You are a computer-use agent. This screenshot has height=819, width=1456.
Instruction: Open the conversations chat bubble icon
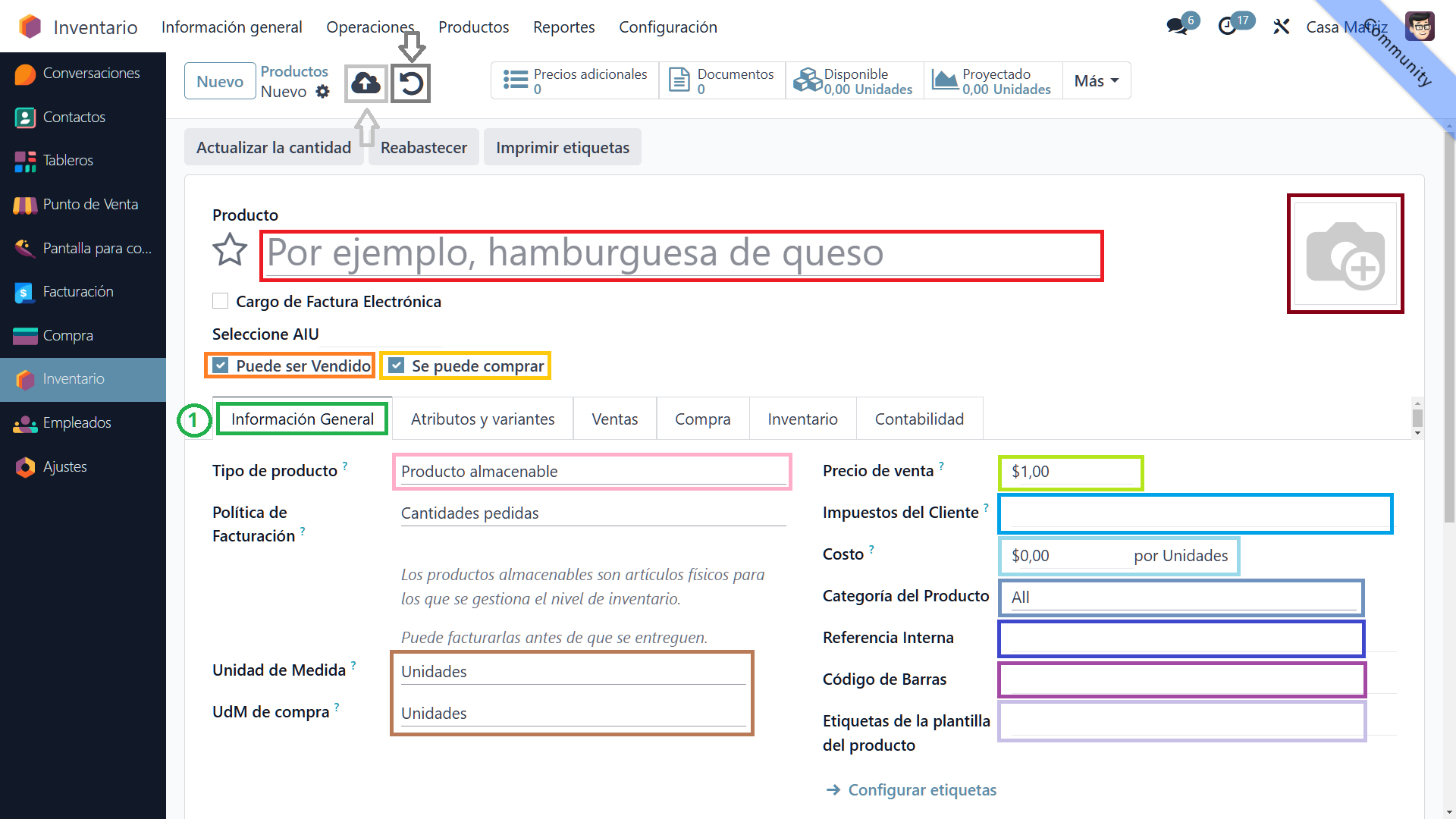1177,27
